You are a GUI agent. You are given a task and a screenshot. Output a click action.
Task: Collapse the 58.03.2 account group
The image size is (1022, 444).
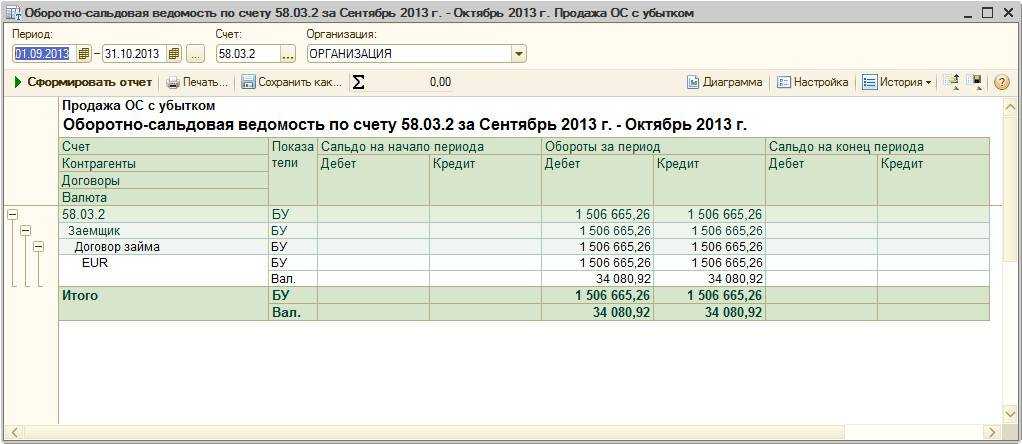click(x=12, y=214)
